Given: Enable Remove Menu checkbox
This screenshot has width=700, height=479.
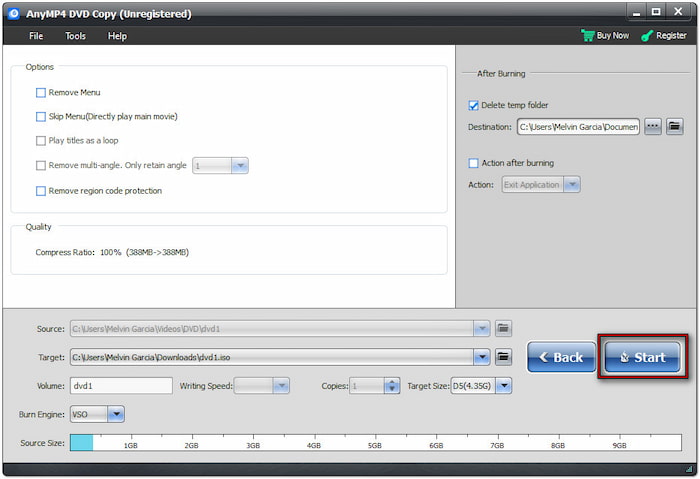Looking at the screenshot, I should [x=41, y=93].
